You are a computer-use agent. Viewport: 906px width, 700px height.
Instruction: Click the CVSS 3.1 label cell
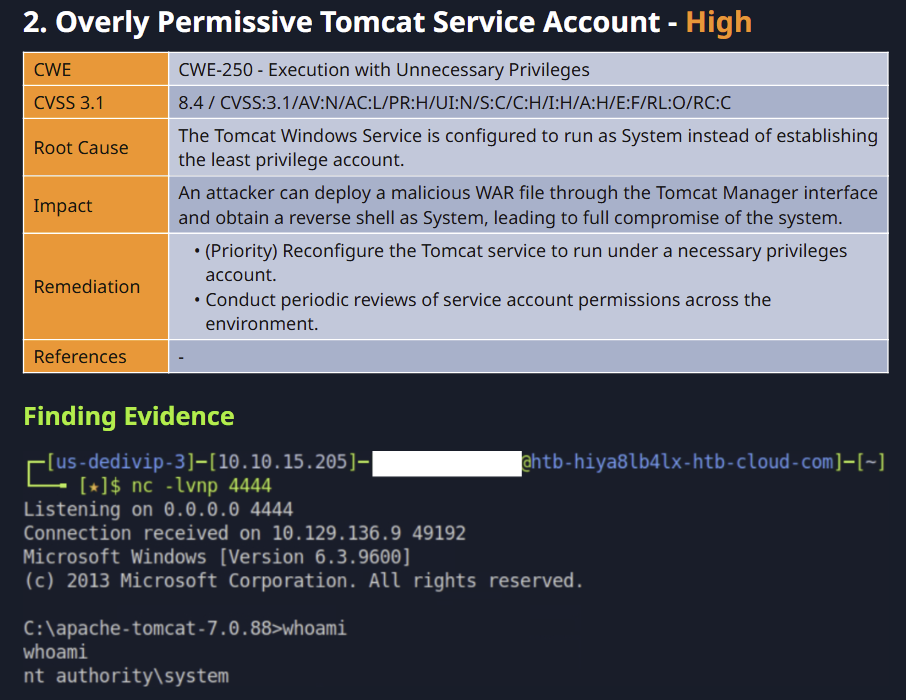(x=96, y=102)
